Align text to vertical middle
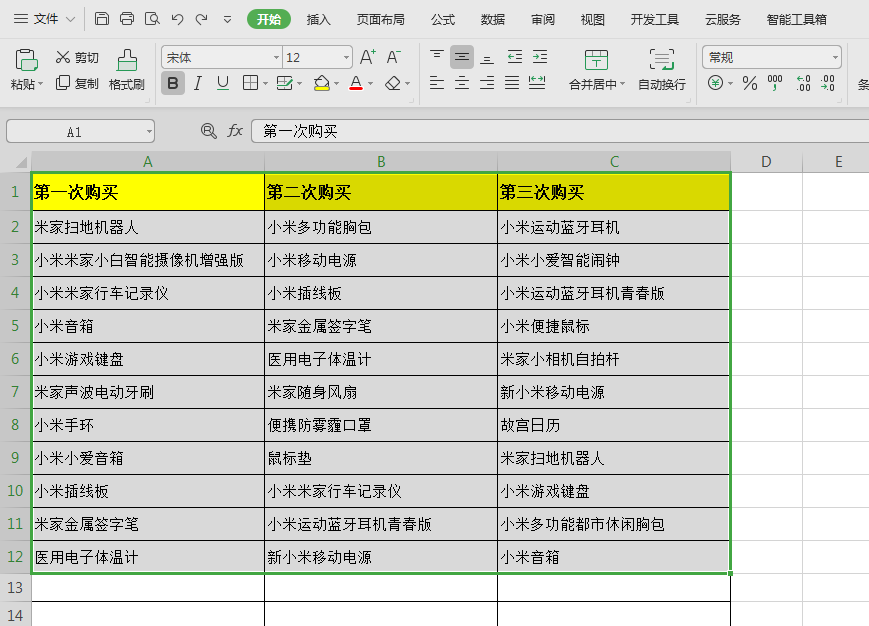 tap(462, 57)
